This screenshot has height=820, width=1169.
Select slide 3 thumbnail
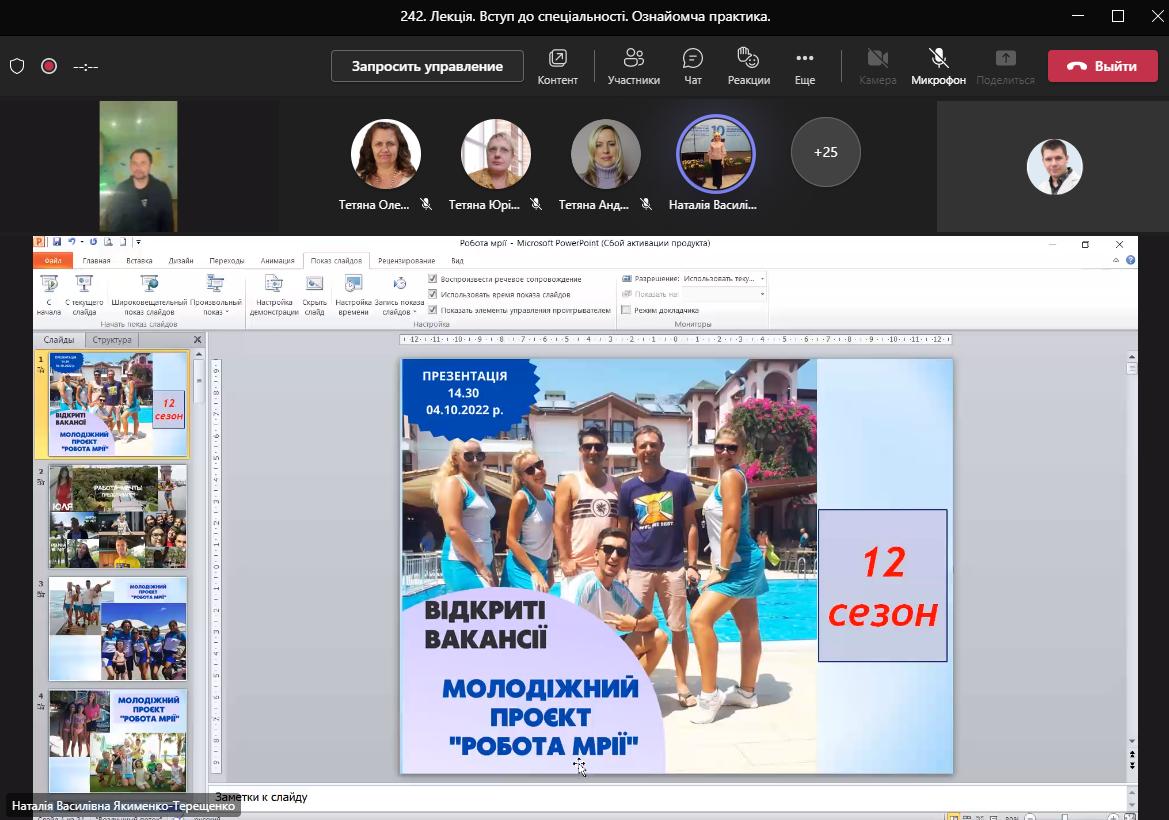(x=117, y=628)
